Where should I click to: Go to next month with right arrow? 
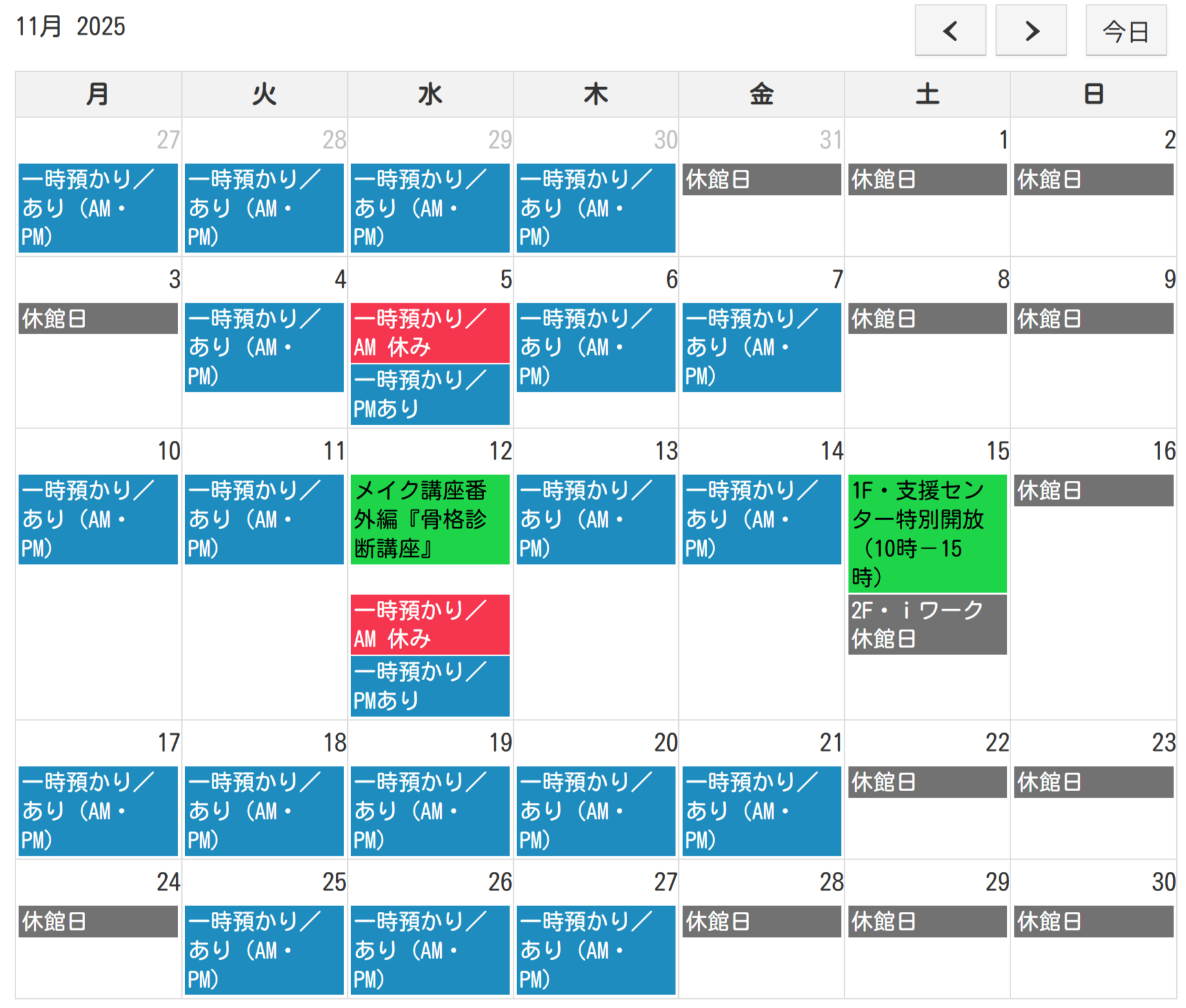point(1030,30)
